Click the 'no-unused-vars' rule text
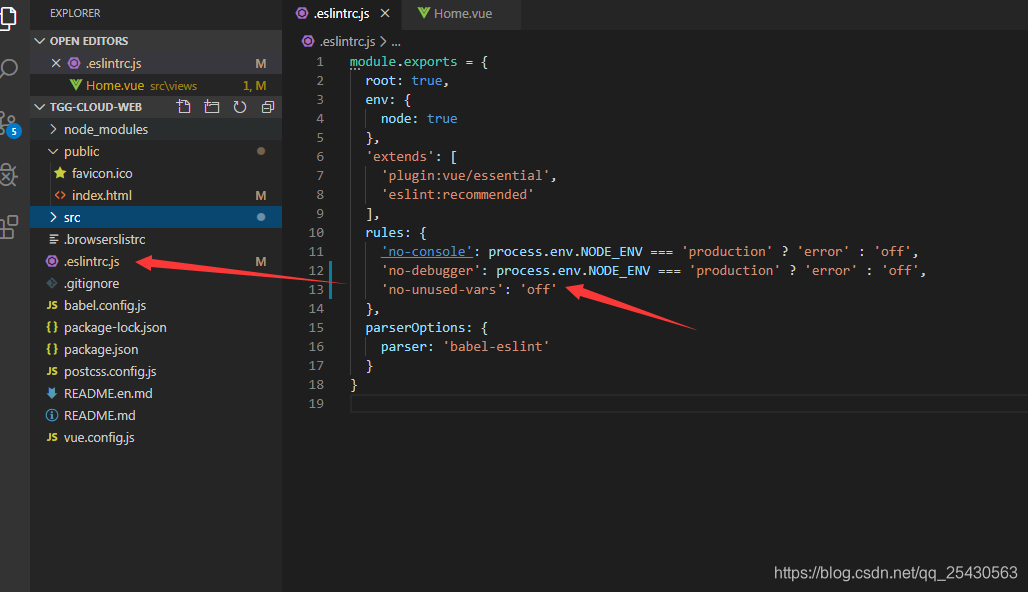Screen dimensions: 1028x592 (x=443, y=290)
